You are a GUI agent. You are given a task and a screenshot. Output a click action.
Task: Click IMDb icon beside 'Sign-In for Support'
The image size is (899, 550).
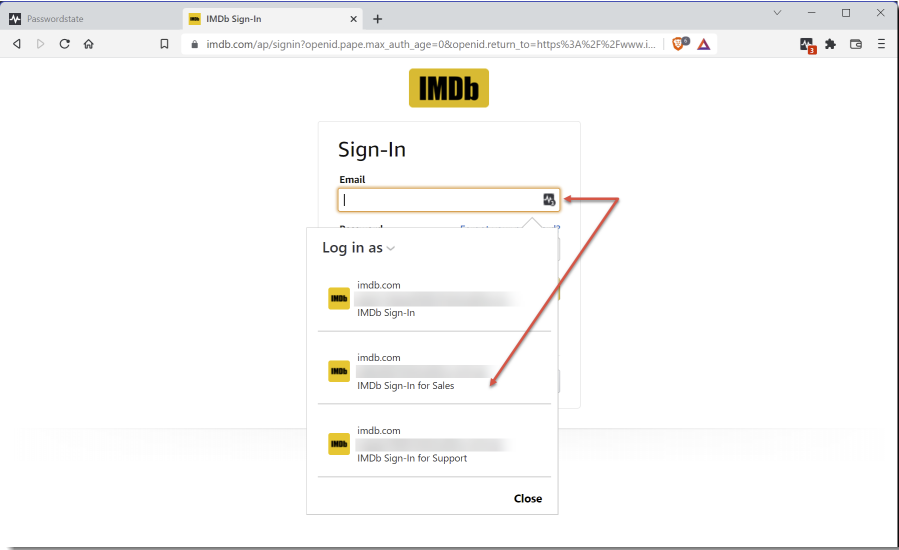pos(339,444)
